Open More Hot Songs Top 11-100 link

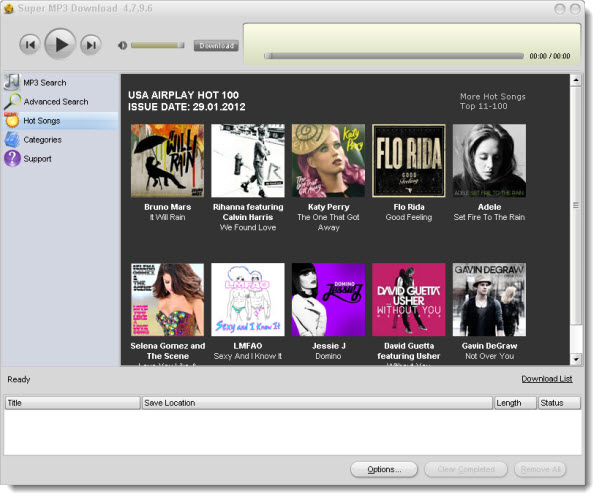coord(492,101)
